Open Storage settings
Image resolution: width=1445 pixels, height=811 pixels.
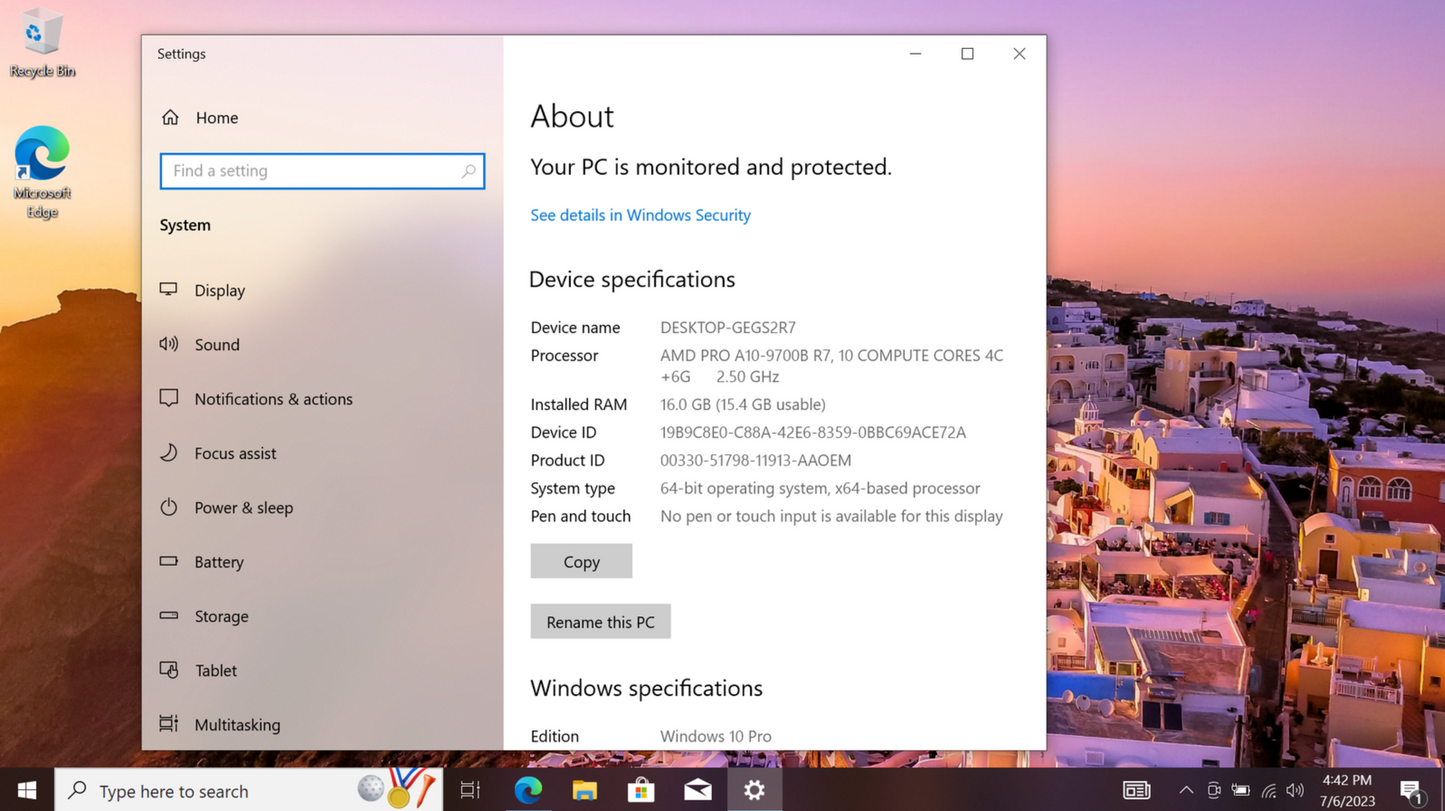coord(220,616)
